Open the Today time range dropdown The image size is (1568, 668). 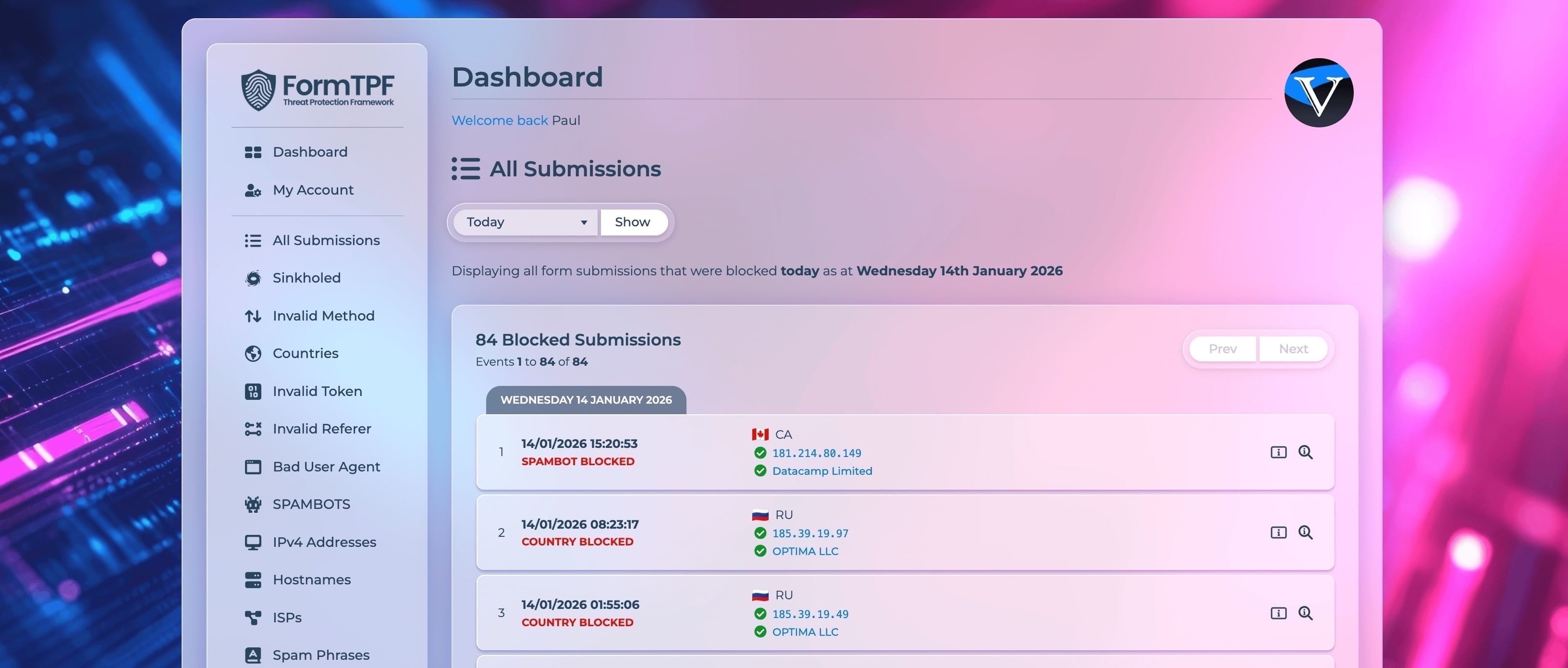coord(526,222)
